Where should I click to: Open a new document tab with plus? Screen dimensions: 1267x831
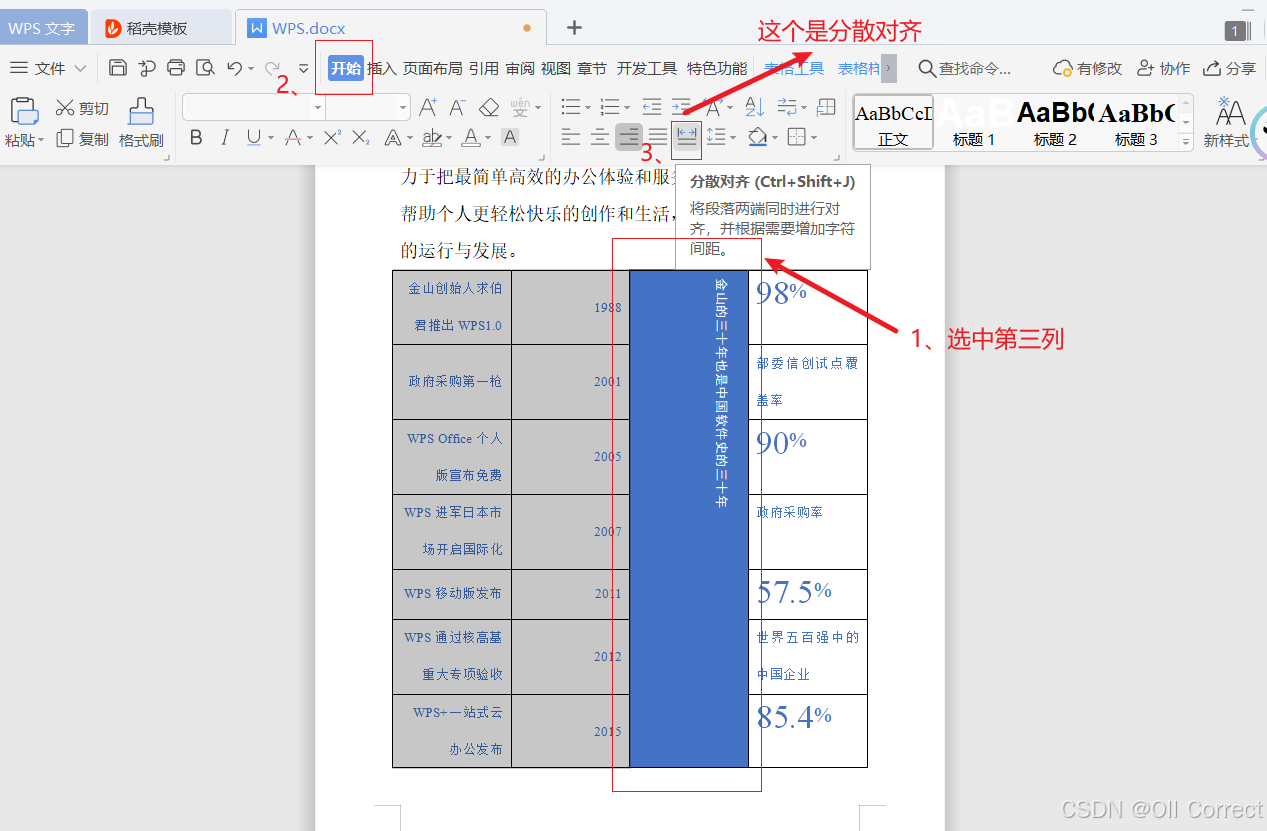(574, 28)
